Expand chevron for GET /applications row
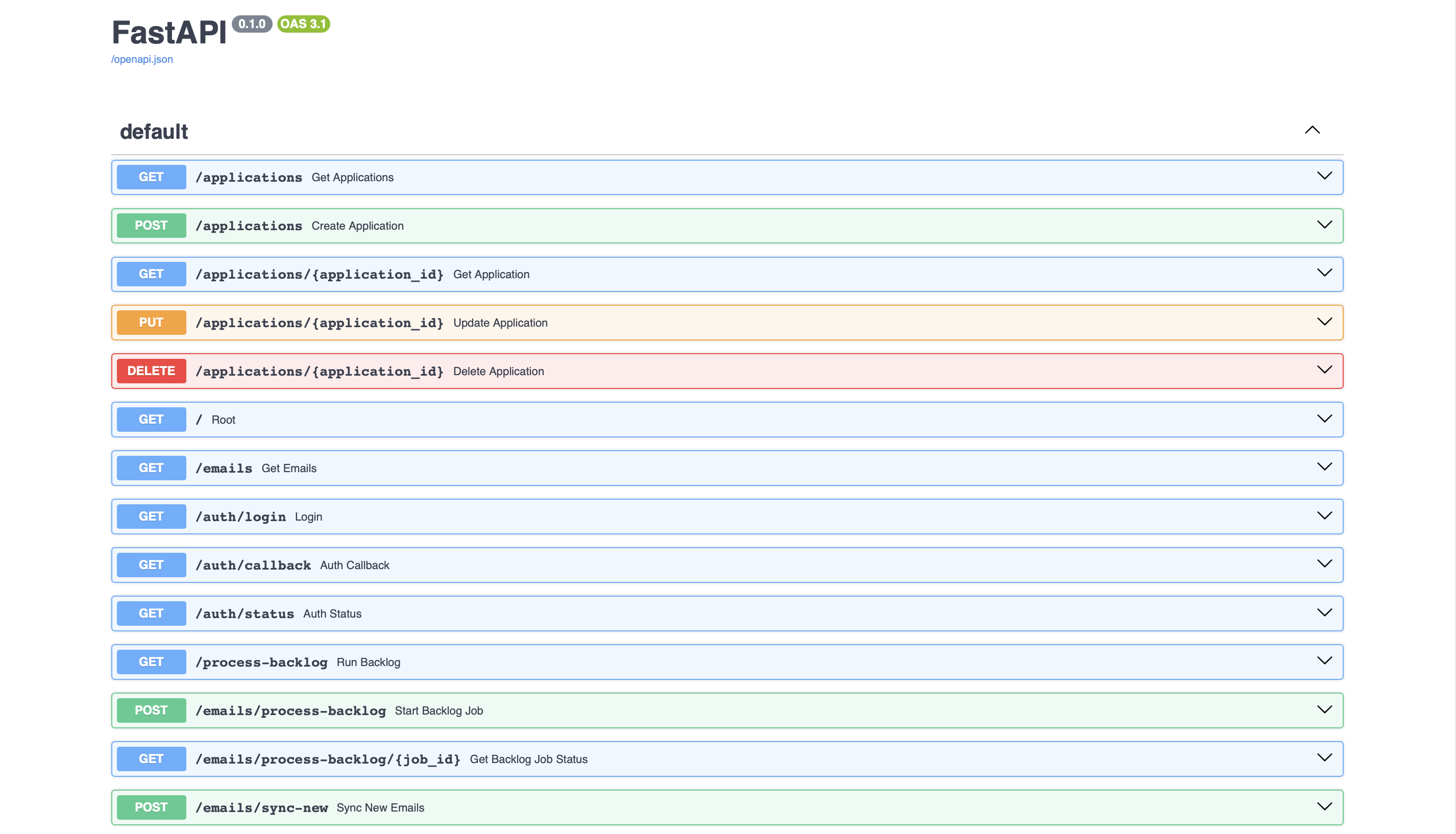The image size is (1456, 834). 1325,176
